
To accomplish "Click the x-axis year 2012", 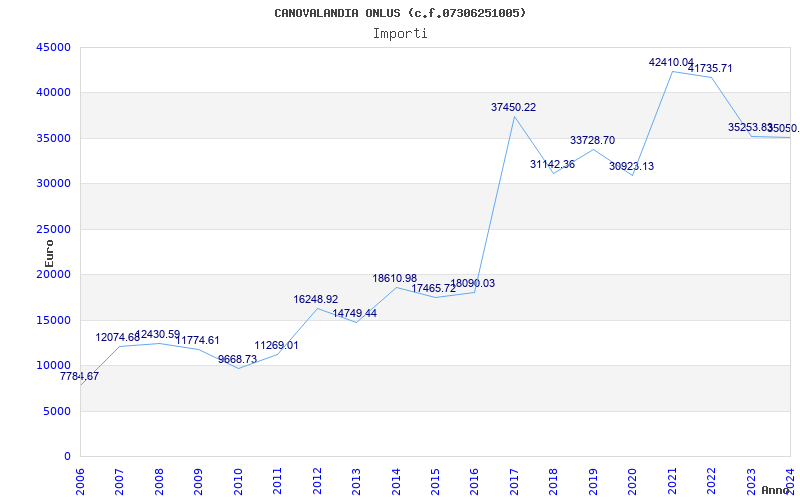I will click(x=317, y=480).
